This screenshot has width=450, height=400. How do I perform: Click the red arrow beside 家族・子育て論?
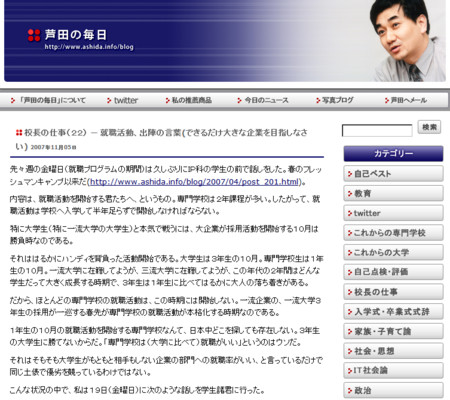(x=350, y=332)
